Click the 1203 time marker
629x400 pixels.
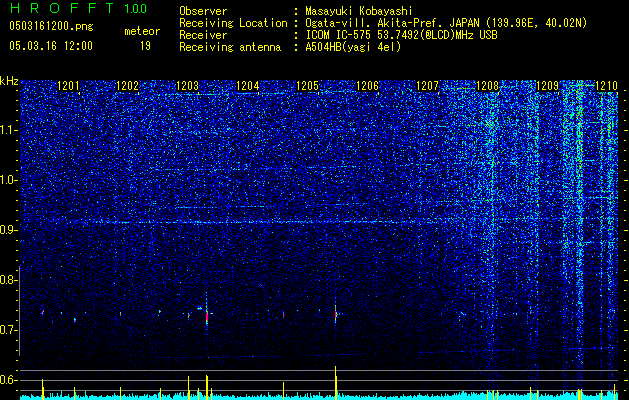tap(187, 86)
